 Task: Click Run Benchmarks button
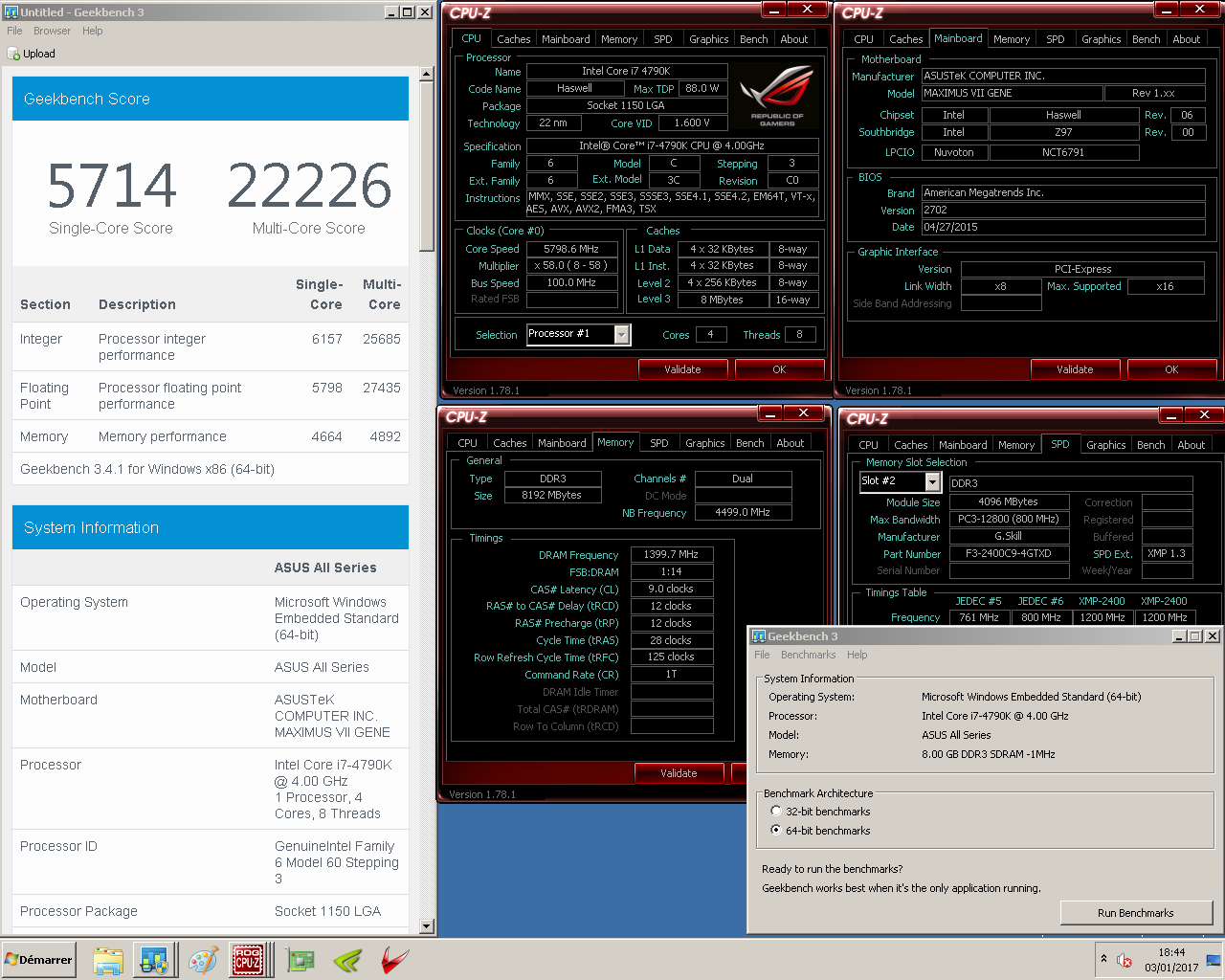point(1136,913)
